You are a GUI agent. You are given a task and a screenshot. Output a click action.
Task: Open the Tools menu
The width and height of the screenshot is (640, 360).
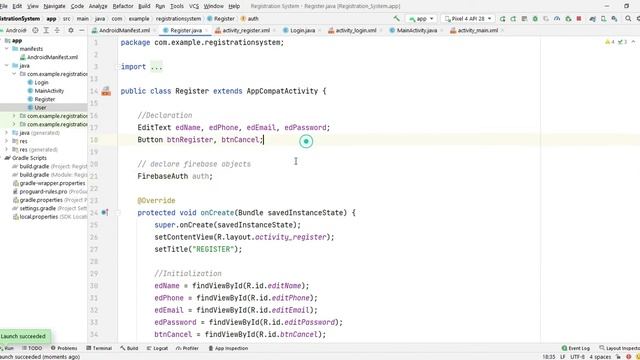tap(177, 6)
